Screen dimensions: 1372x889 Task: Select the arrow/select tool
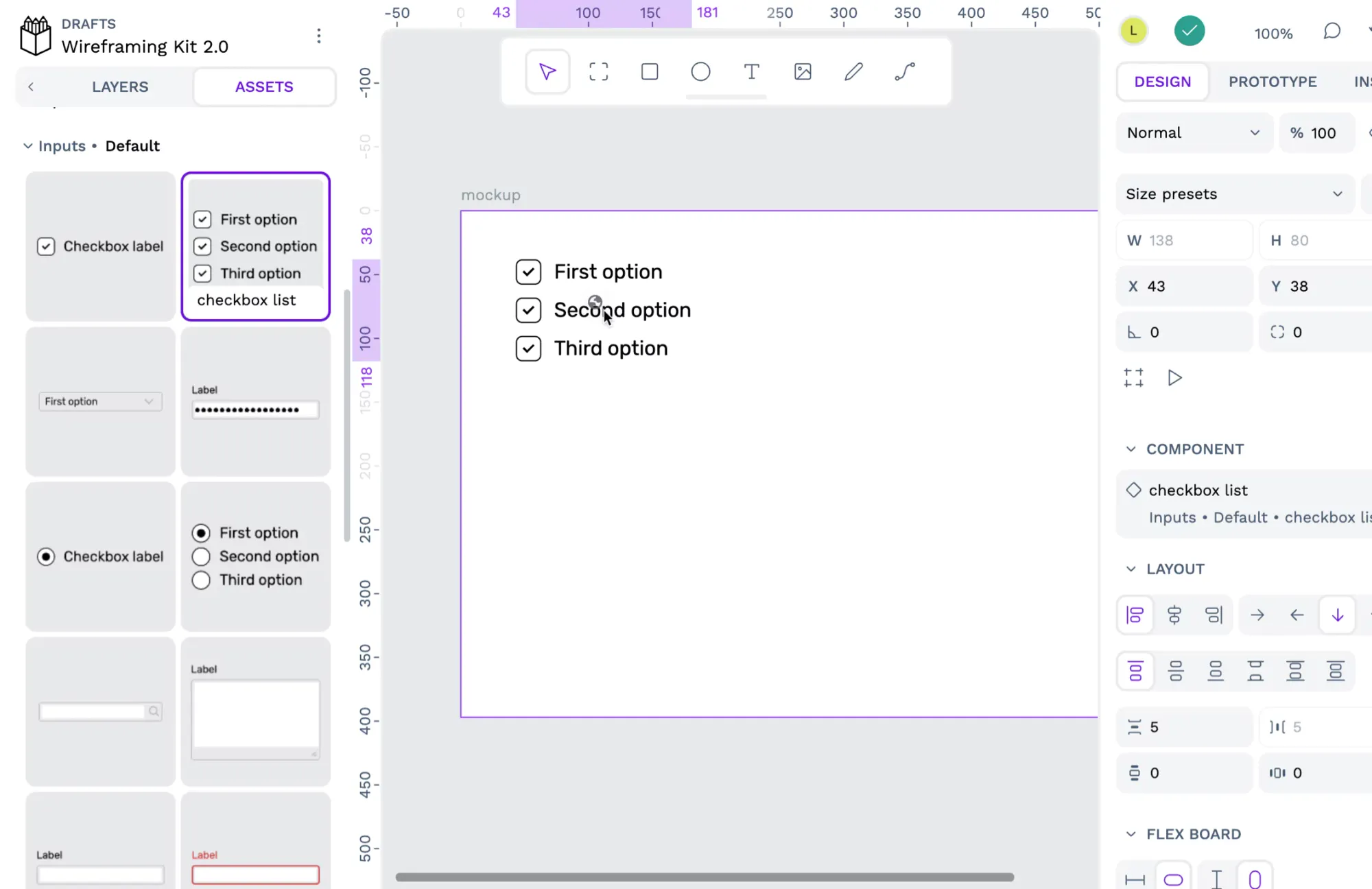547,71
